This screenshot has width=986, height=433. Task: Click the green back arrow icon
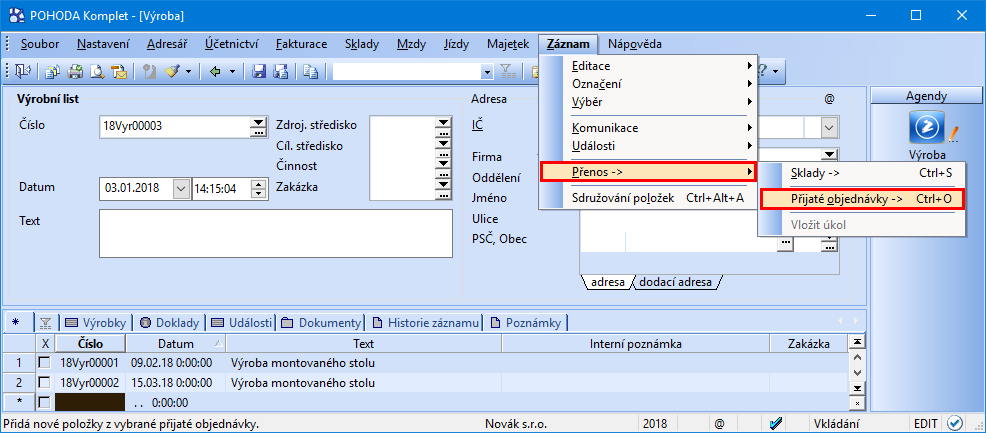coord(216,72)
